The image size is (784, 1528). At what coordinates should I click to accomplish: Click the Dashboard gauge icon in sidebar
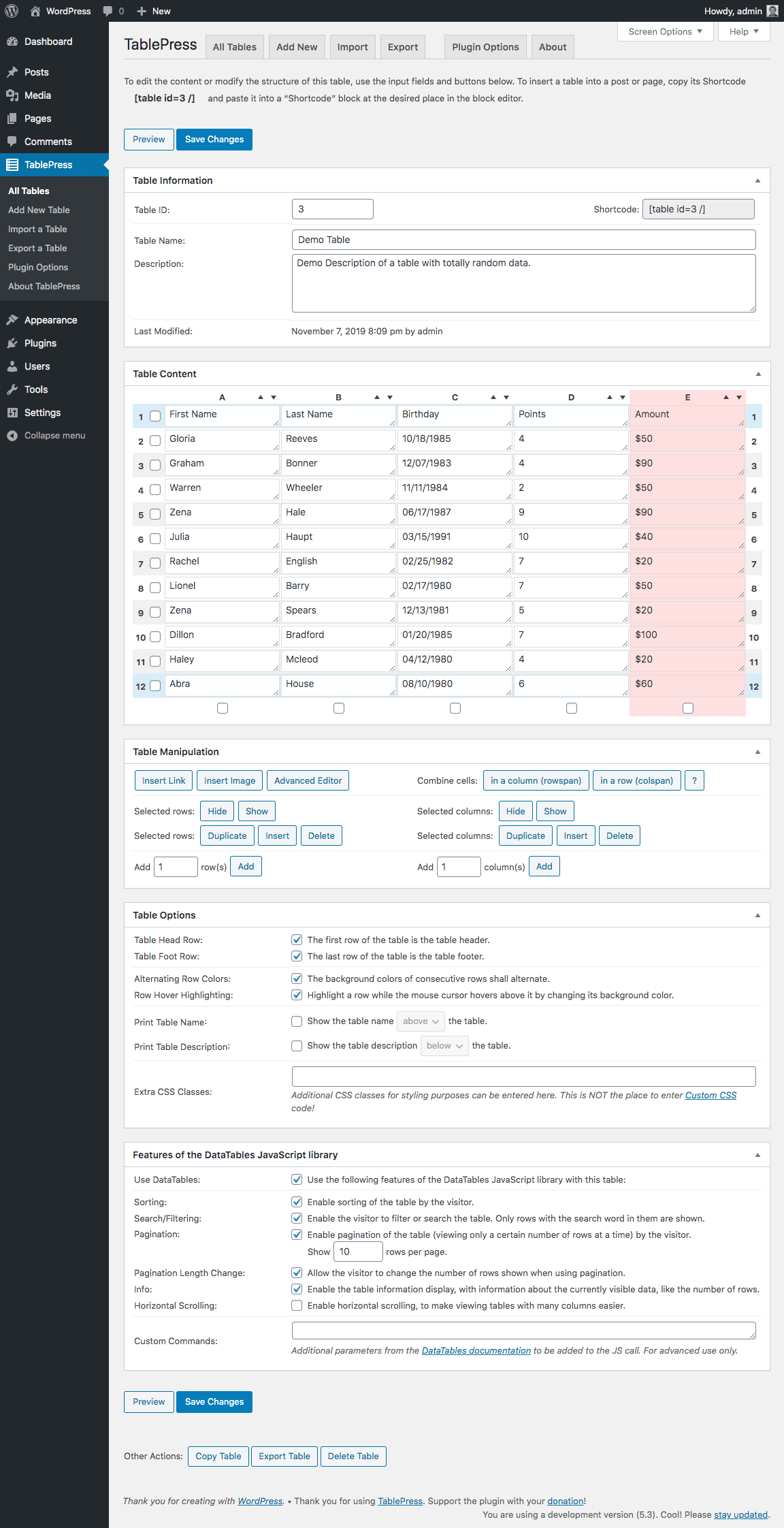tap(12, 42)
